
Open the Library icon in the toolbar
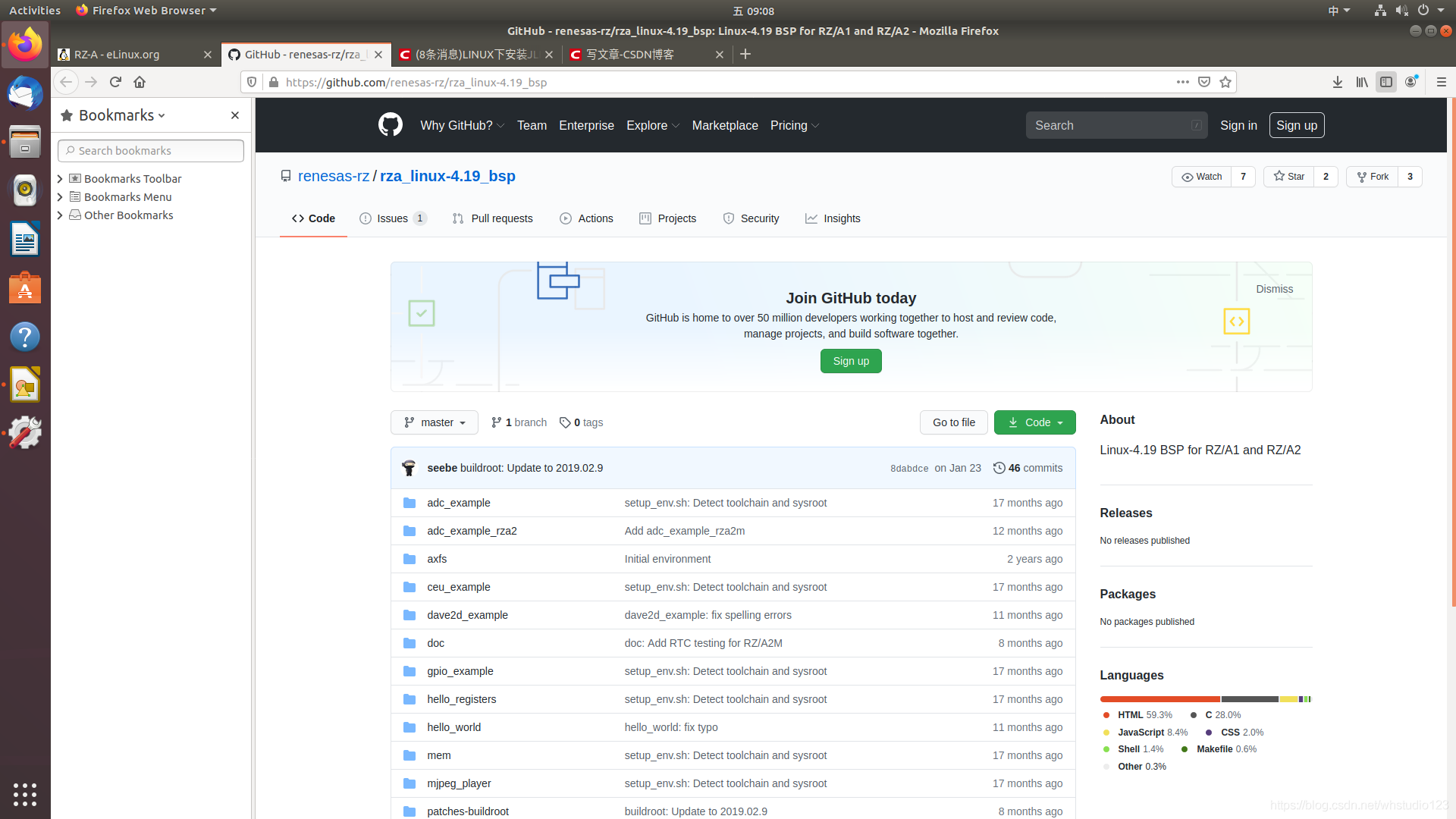1362,82
